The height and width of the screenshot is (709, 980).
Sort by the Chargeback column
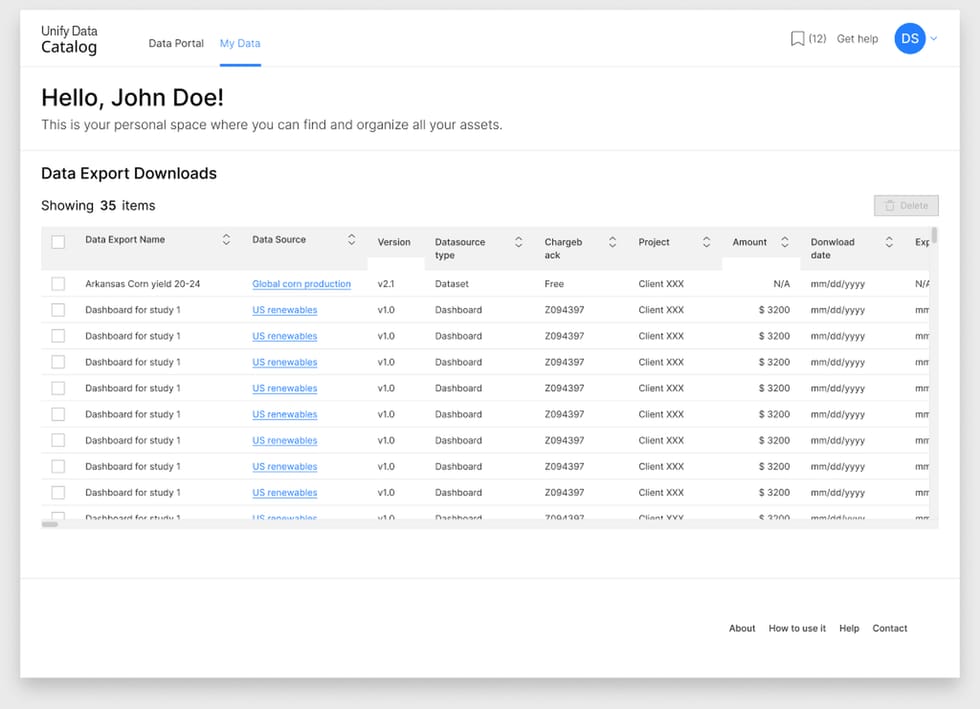[612, 242]
